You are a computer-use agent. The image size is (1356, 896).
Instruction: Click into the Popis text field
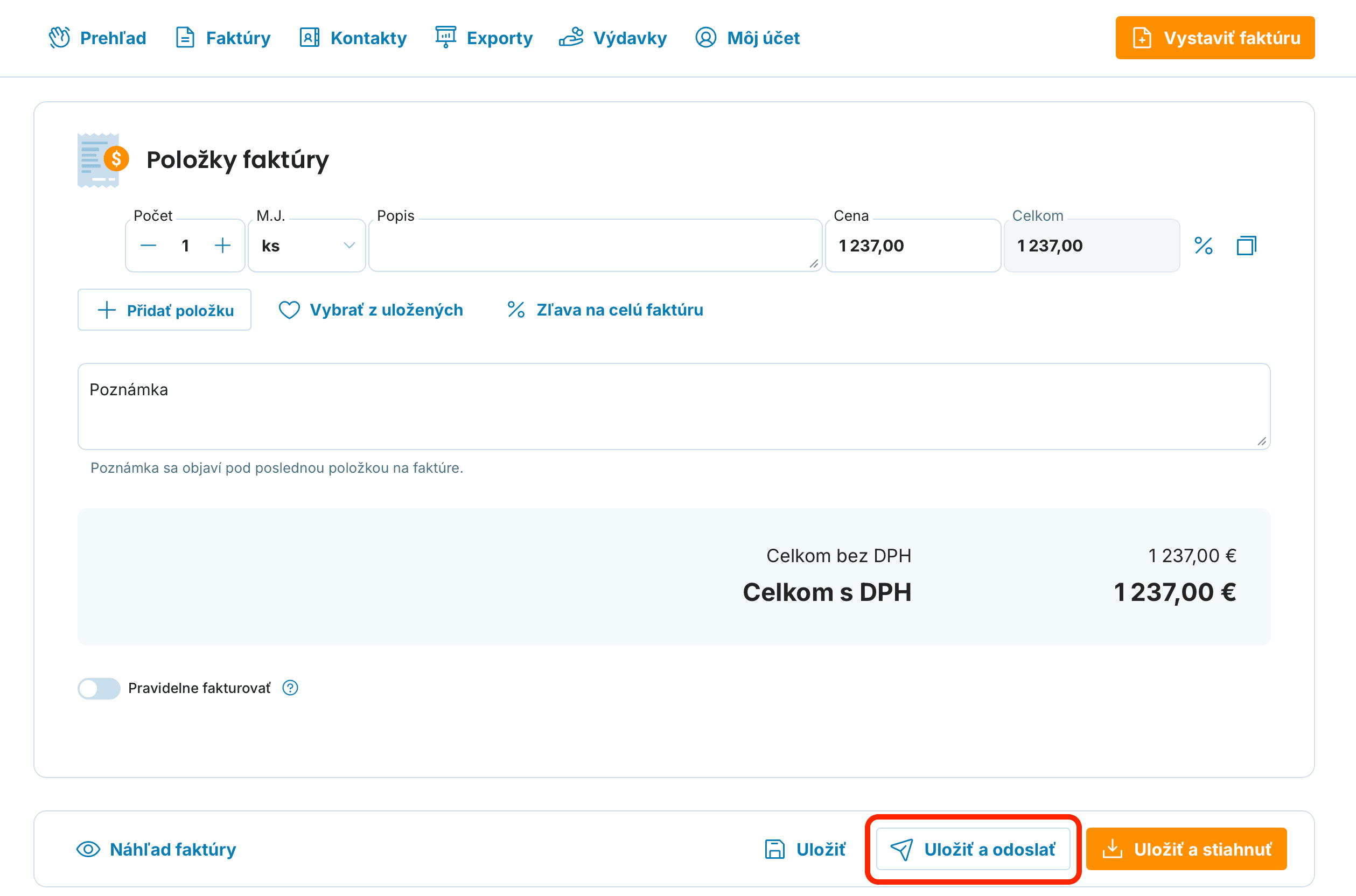[x=595, y=246]
